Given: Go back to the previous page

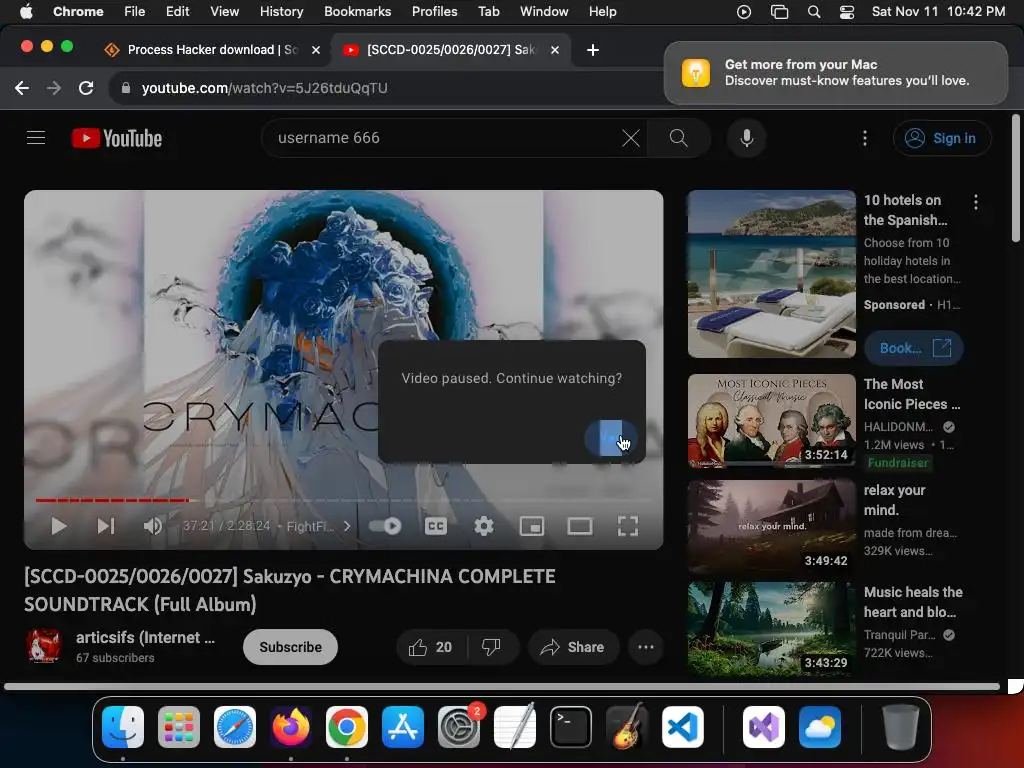Looking at the screenshot, I should (x=22, y=88).
